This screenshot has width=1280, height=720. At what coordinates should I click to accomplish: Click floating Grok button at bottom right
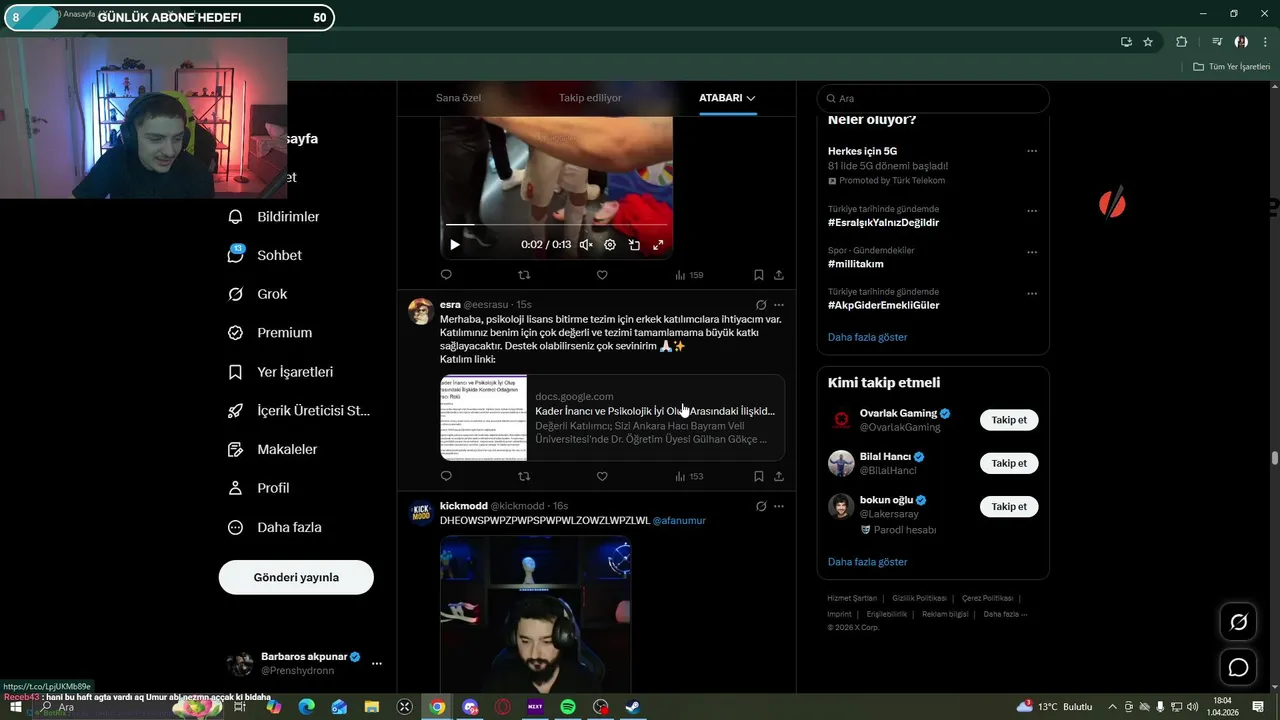coord(1239,622)
